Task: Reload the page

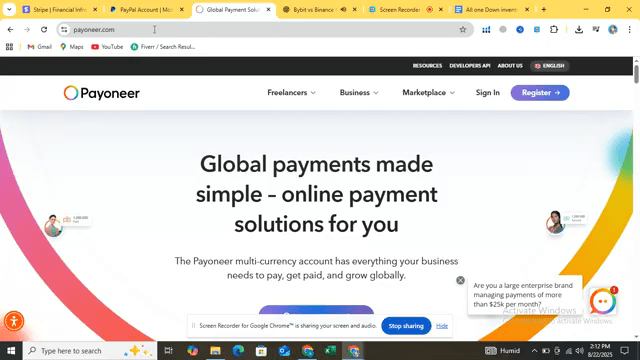Action: click(44, 29)
